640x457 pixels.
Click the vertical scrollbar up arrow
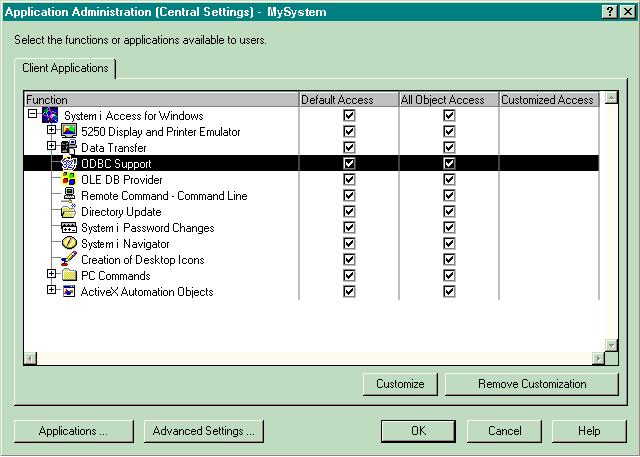pyautogui.click(x=611, y=98)
